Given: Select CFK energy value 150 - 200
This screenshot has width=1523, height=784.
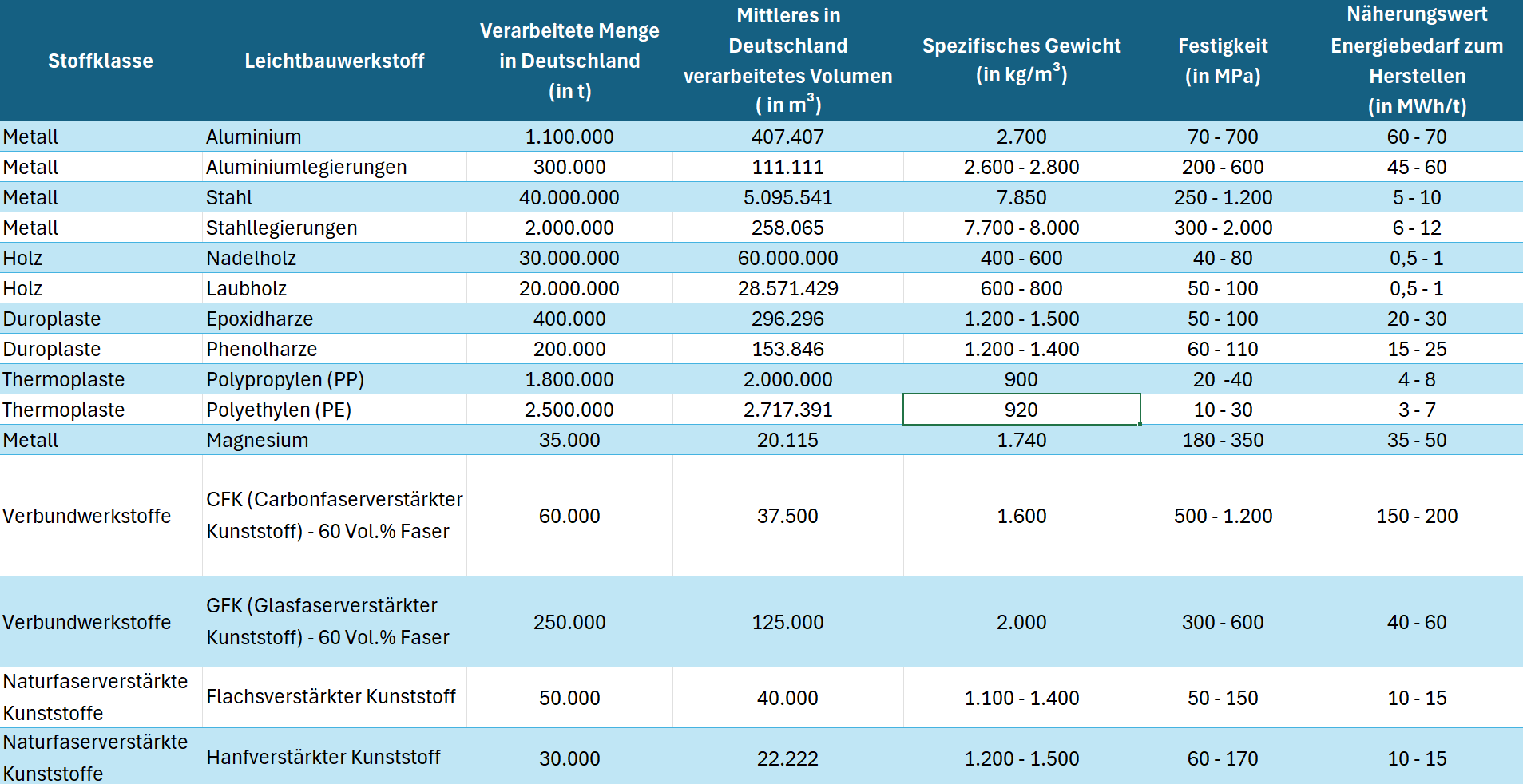Looking at the screenshot, I should click(x=1416, y=516).
